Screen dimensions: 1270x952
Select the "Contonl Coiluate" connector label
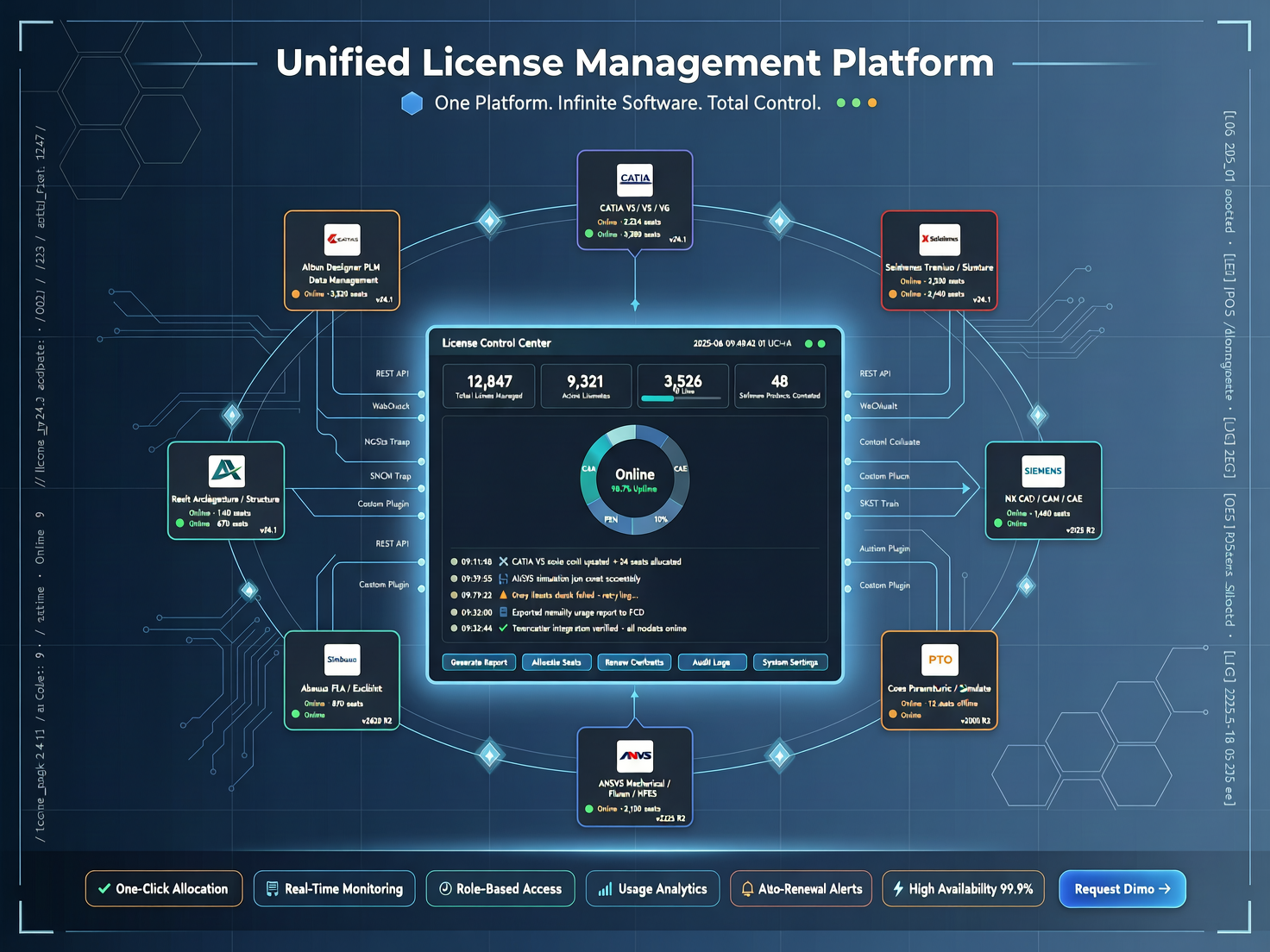(x=890, y=442)
